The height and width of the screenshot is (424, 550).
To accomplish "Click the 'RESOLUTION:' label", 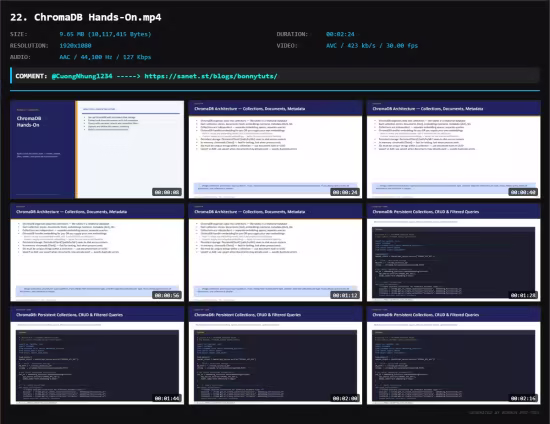I will [x=29, y=46].
